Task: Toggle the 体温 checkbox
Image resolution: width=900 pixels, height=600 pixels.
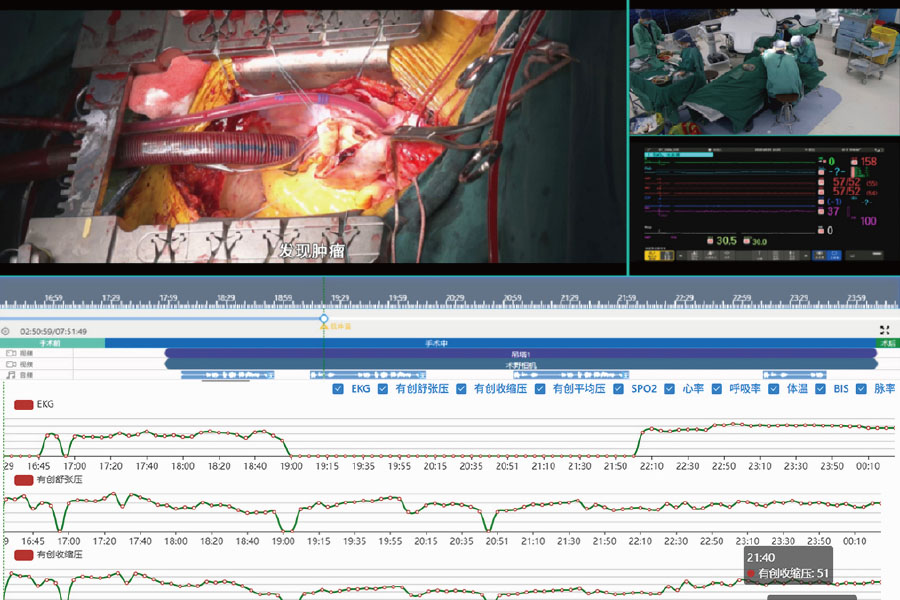Action: 774,389
